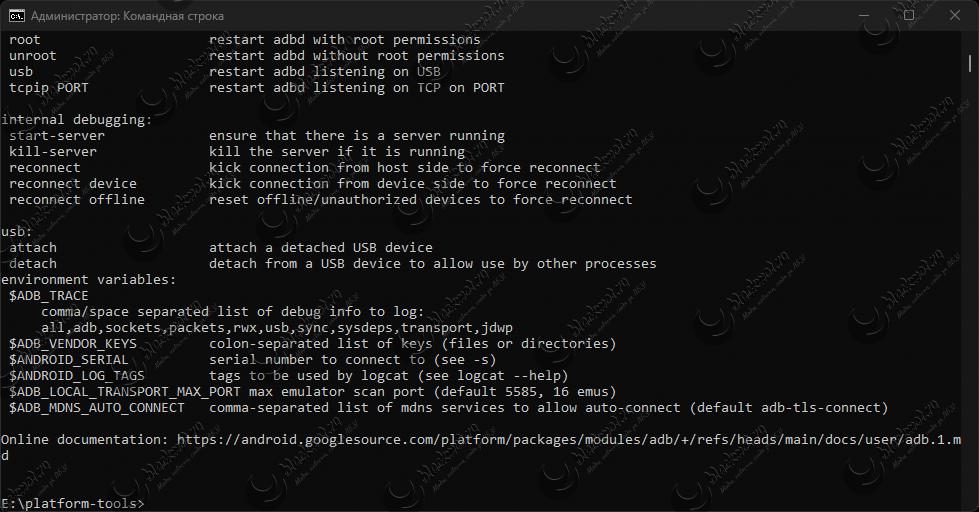979x512 pixels.
Task: Click the $ANDROID_SERIAL variable name
Action: (69, 360)
